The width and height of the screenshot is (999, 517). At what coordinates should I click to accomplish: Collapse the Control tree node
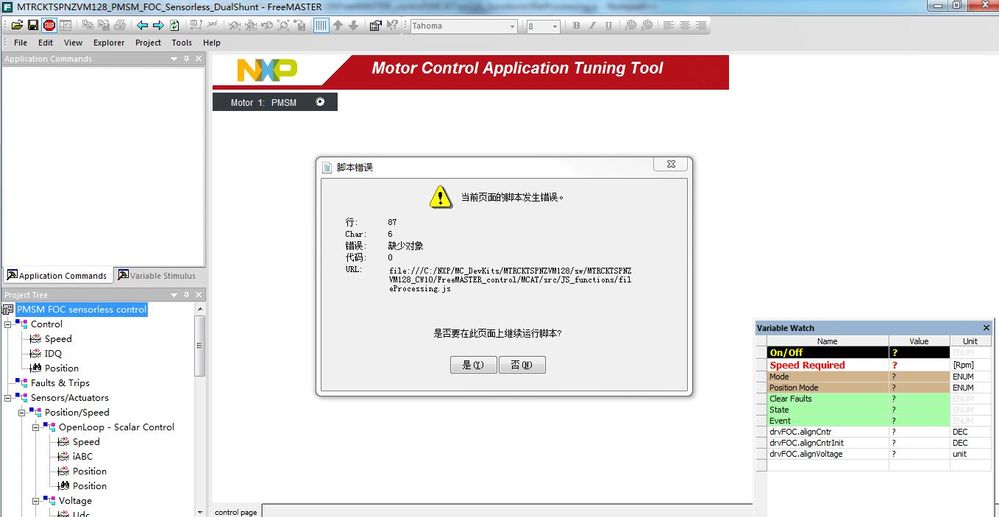[x=8, y=324]
